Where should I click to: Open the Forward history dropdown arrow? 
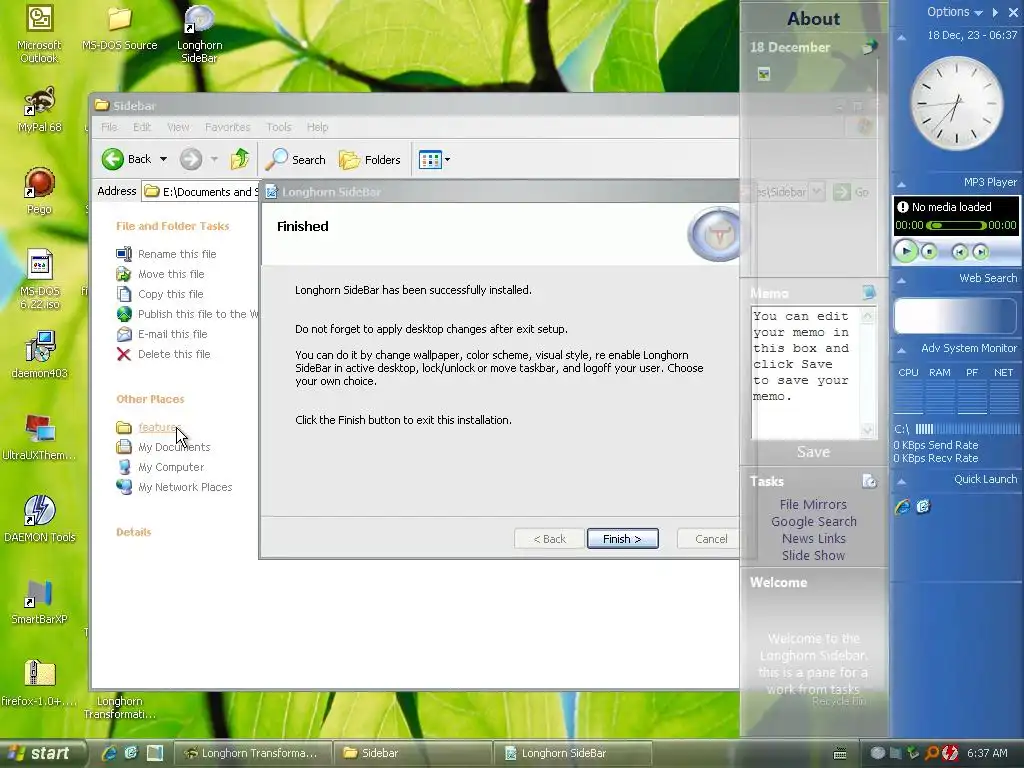click(x=214, y=159)
